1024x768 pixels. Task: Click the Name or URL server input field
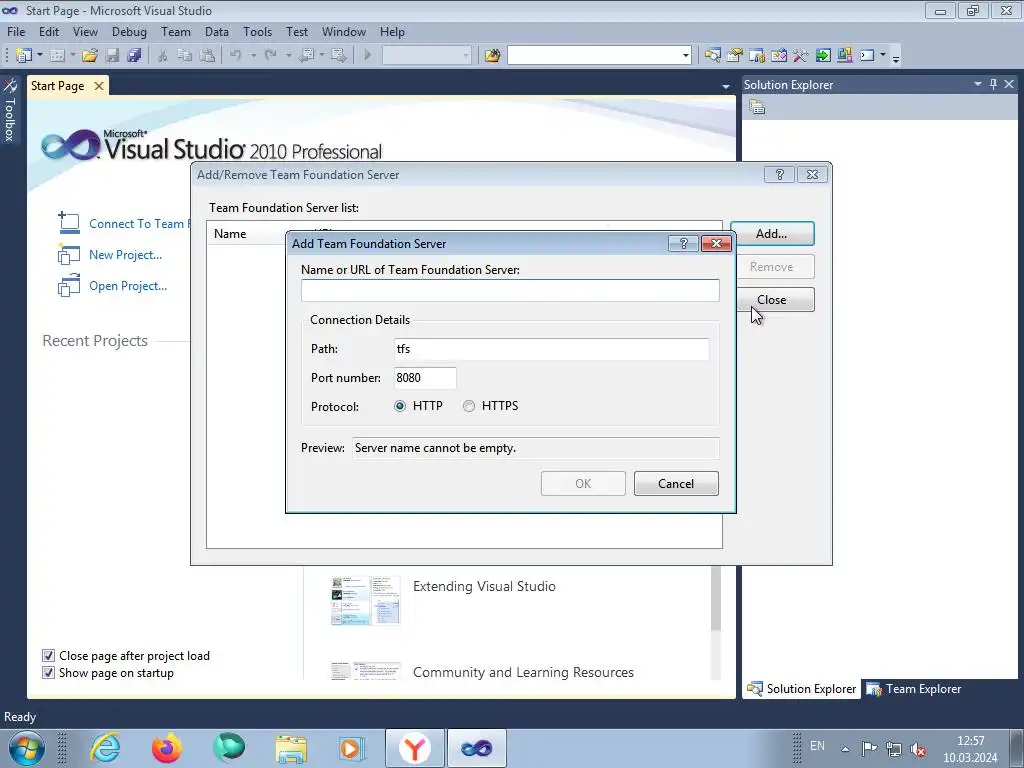click(510, 291)
